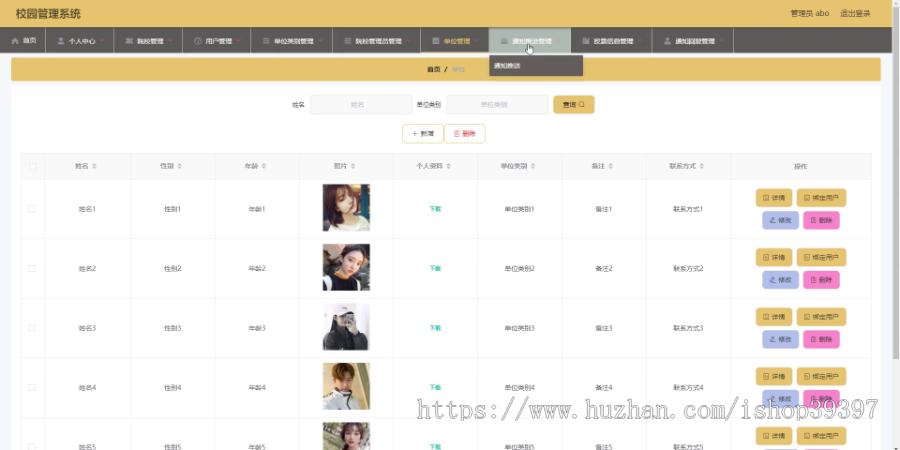Image resolution: width=900 pixels, height=450 pixels.
Task: Click the 用户管理 nav icon
Action: (198, 41)
